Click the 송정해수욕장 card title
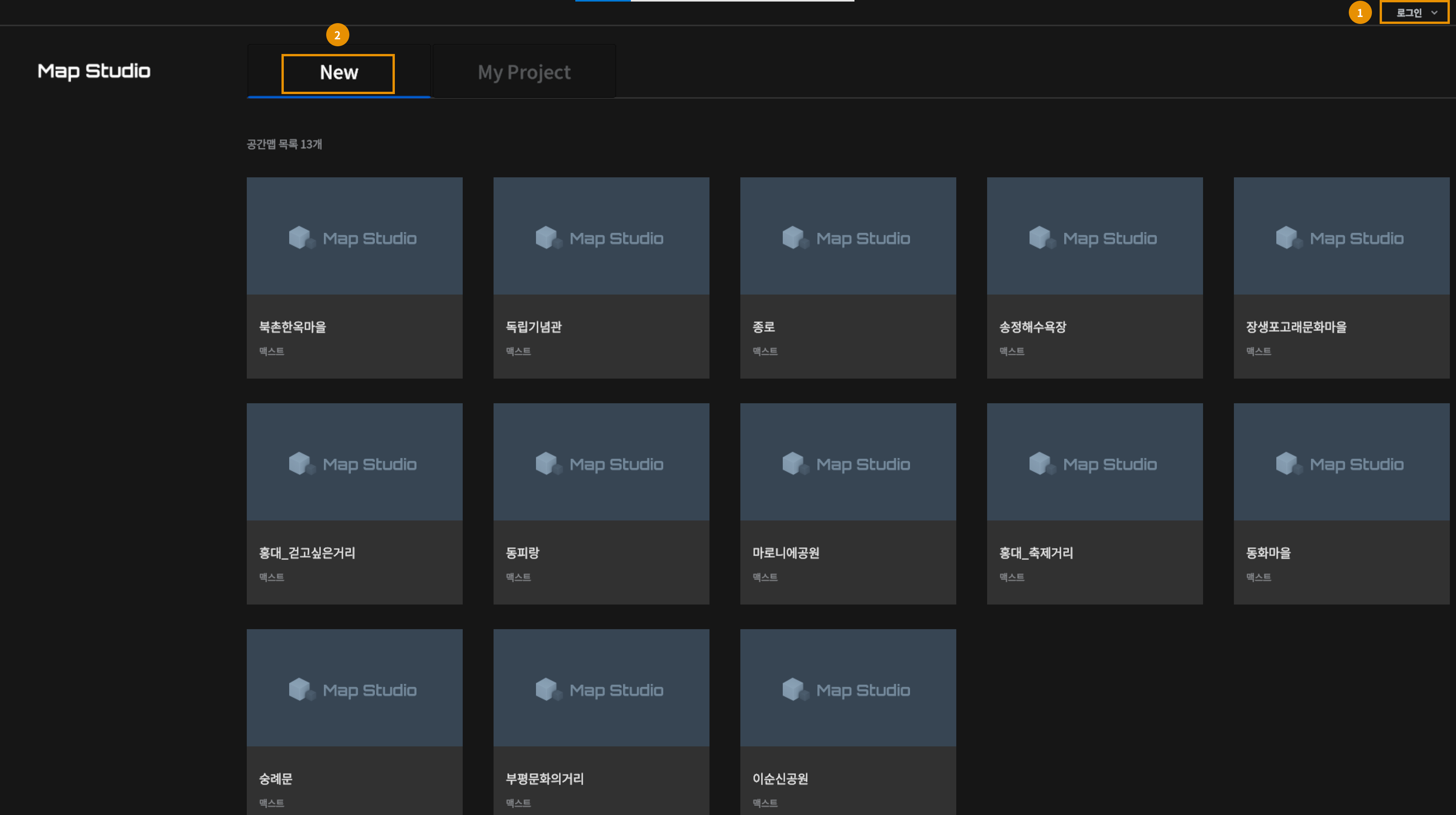The image size is (1456, 815). point(1033,327)
